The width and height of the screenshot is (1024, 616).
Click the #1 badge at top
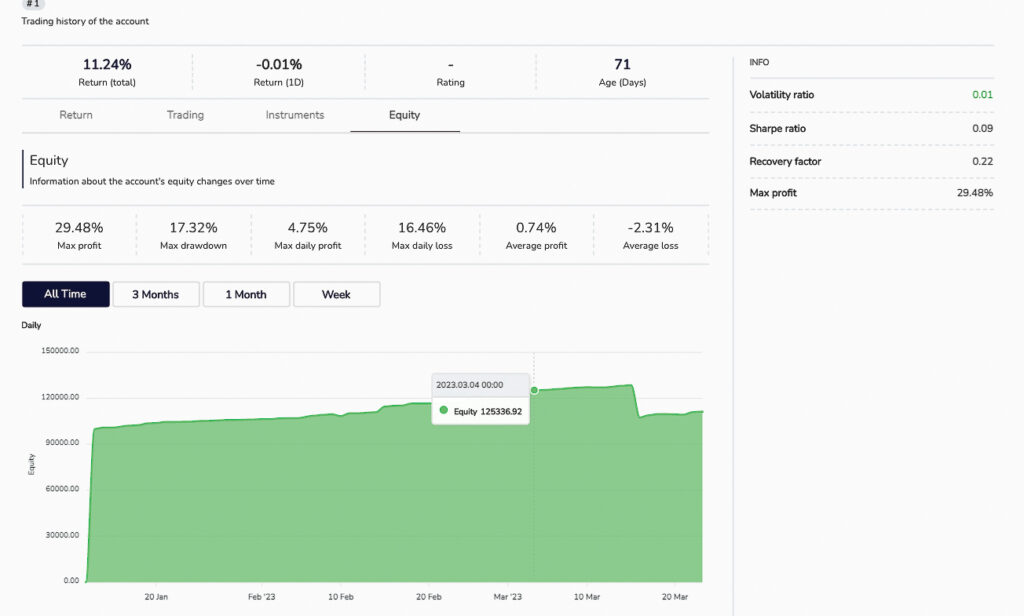(34, 4)
